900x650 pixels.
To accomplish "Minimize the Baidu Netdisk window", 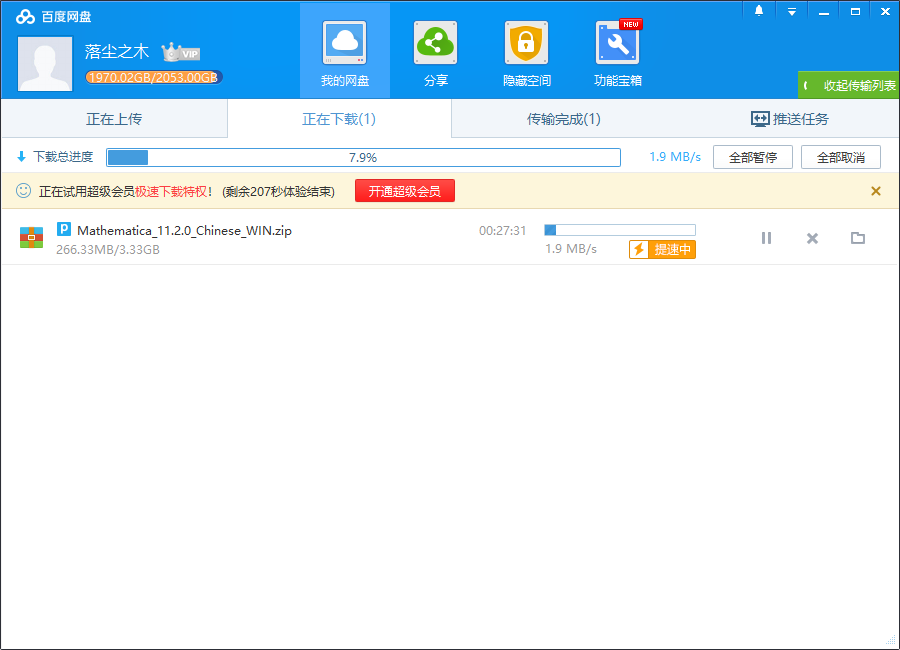I will tap(824, 11).
